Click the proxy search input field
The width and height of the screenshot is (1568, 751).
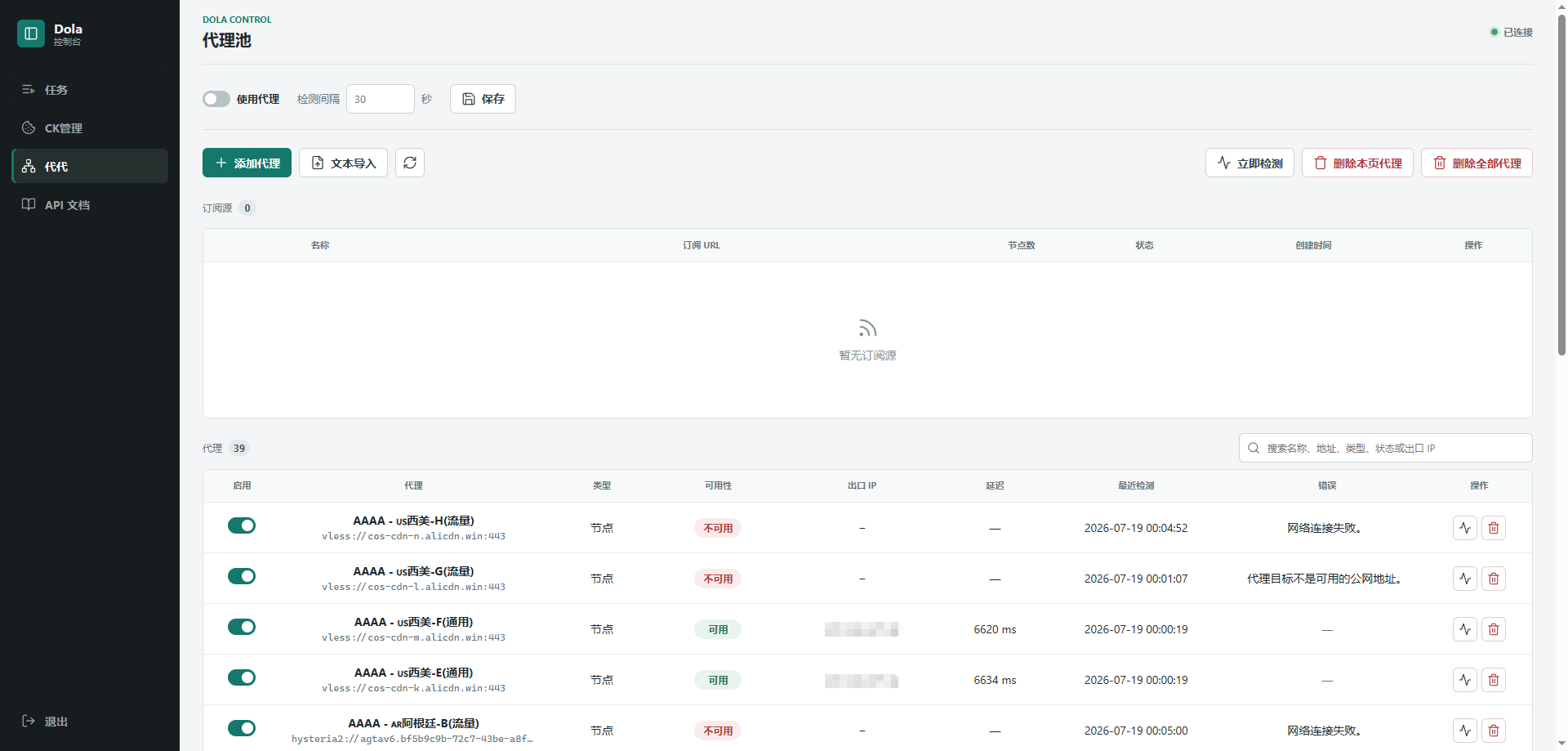coord(1386,448)
